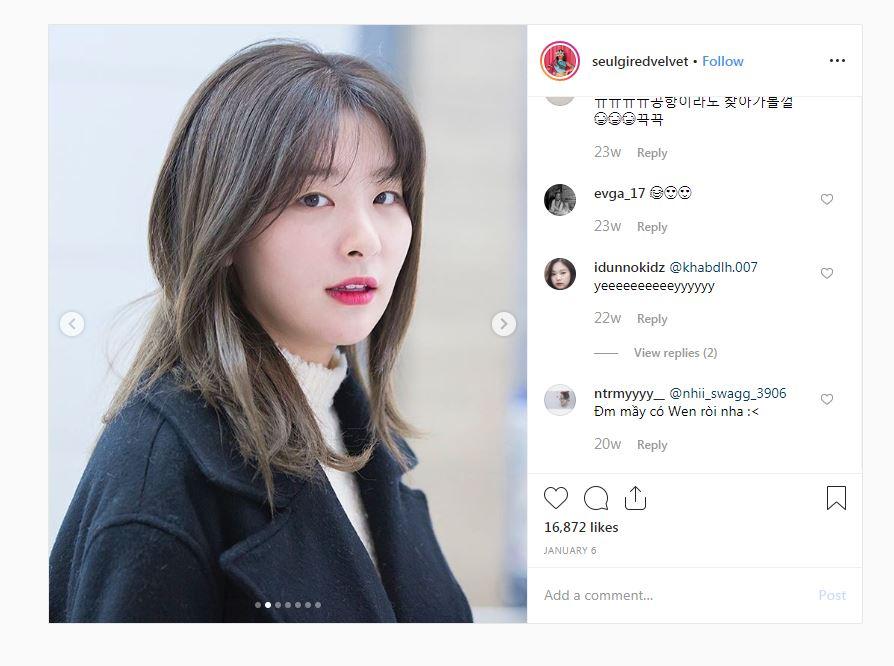Like ntrmyyyy__'s comment

pos(827,399)
